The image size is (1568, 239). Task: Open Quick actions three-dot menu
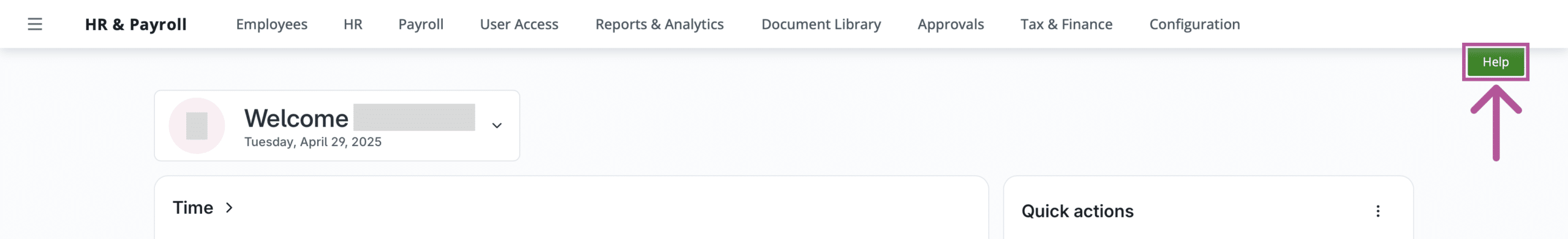(x=1378, y=211)
